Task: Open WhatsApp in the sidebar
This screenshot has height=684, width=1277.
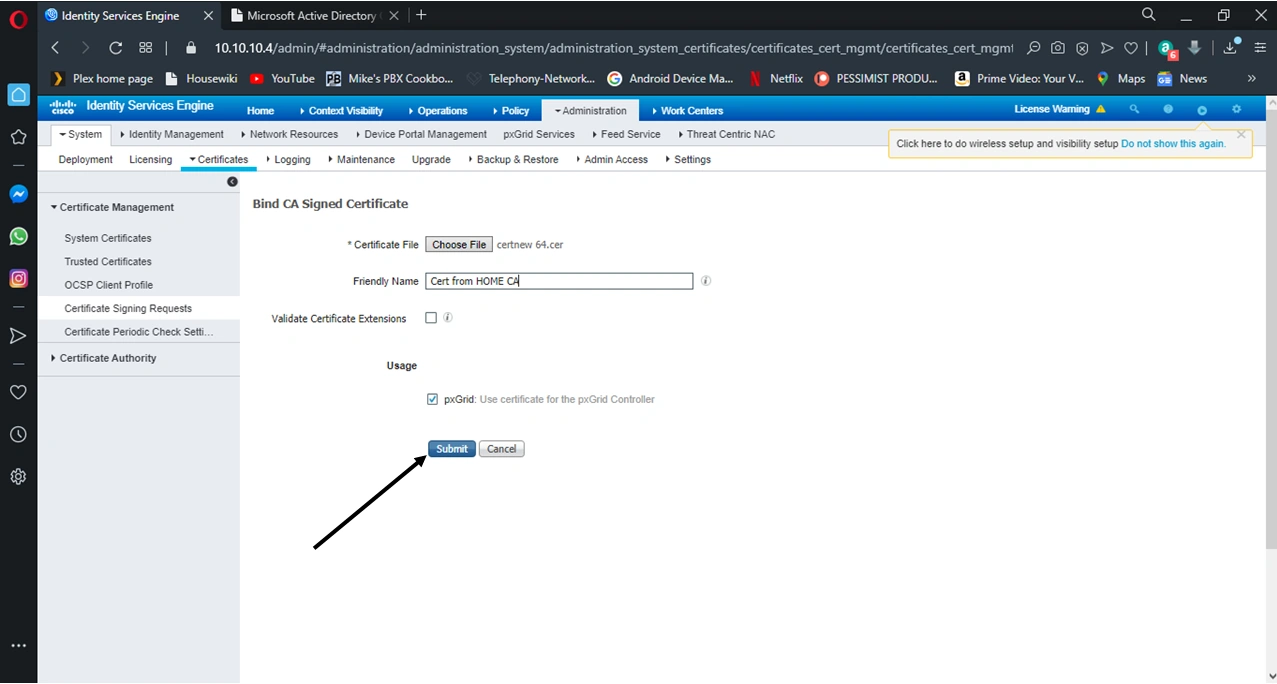Action: (18, 236)
